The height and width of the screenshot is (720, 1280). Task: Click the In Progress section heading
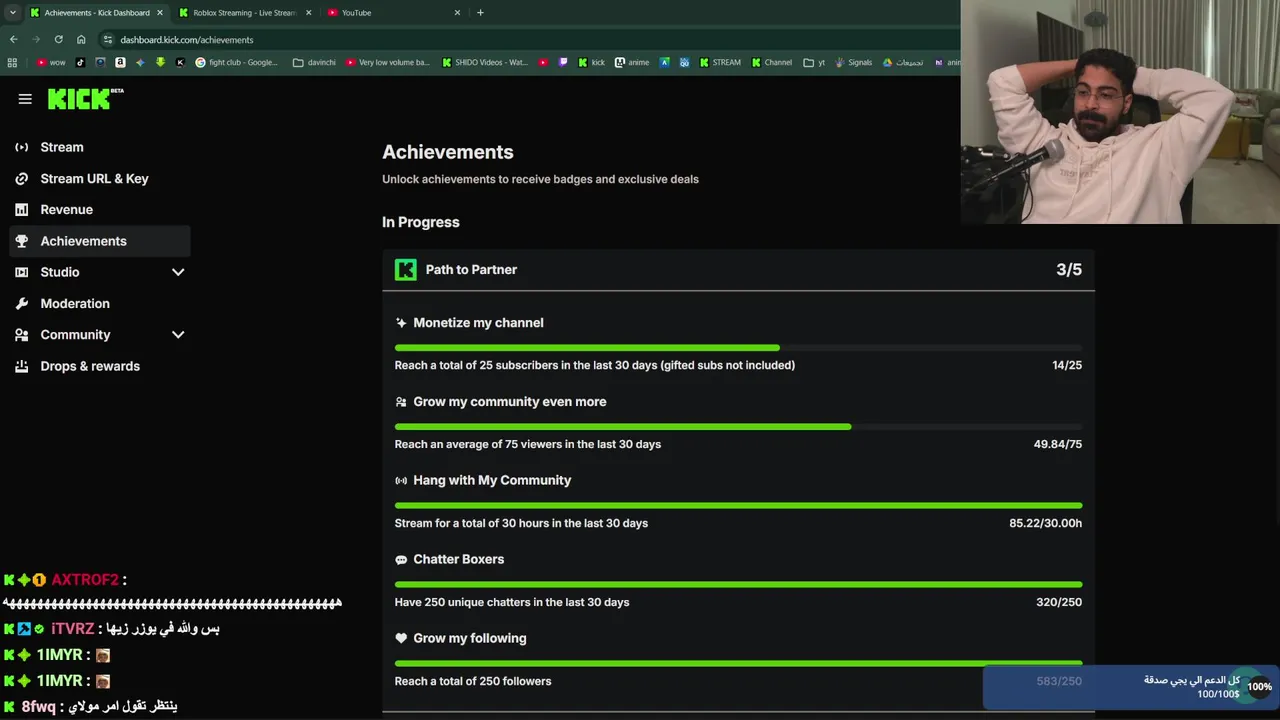click(421, 222)
